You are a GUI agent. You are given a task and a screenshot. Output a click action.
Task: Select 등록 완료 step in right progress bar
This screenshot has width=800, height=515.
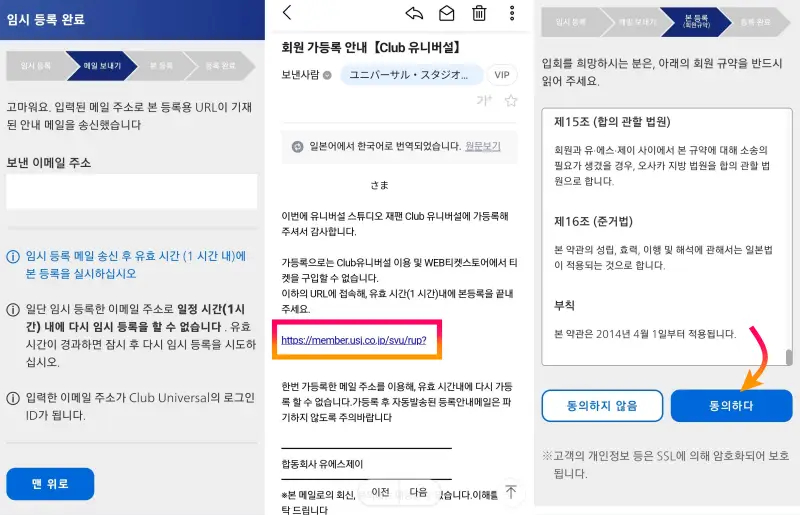tap(756, 22)
